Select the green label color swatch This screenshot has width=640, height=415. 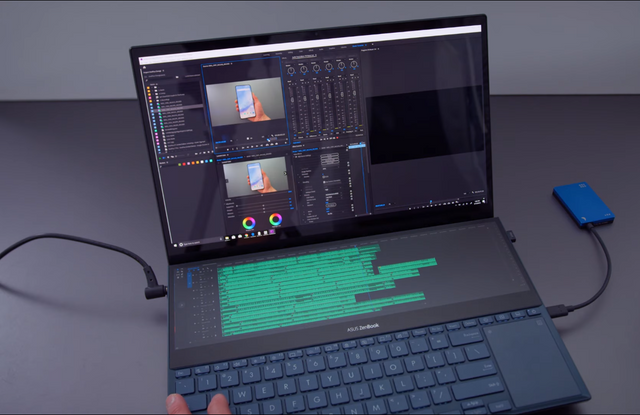click(180, 164)
